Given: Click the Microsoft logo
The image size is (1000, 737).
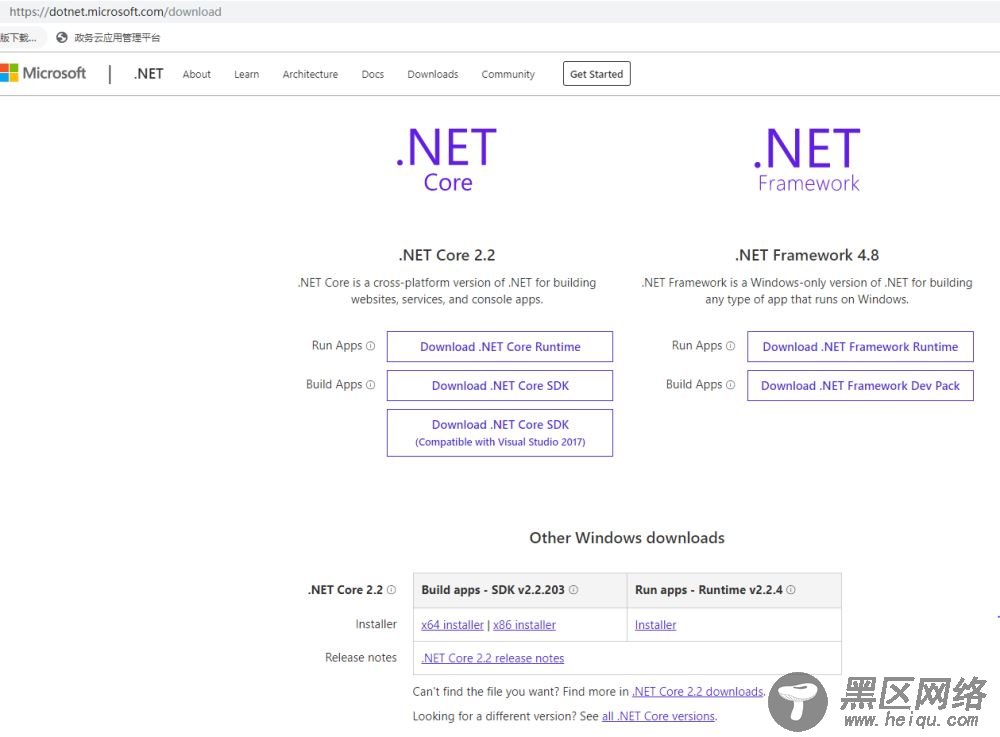Looking at the screenshot, I should click(x=43, y=73).
